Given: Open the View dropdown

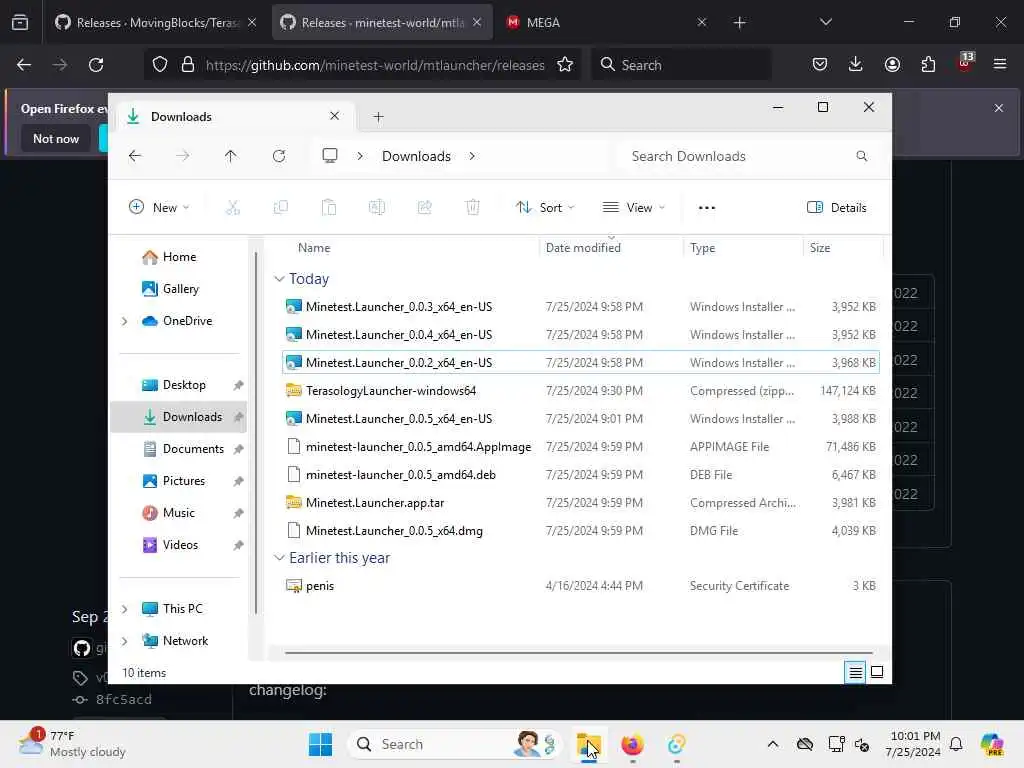Looking at the screenshot, I should 633,208.
